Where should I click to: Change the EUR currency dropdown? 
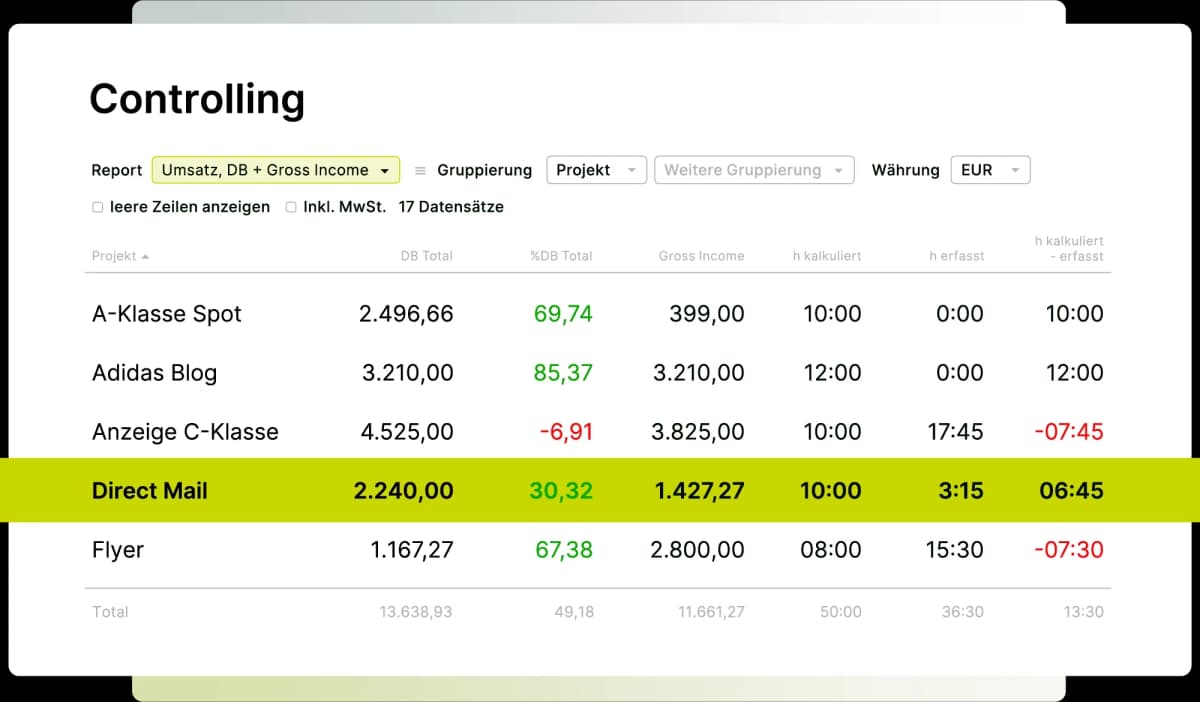(989, 170)
